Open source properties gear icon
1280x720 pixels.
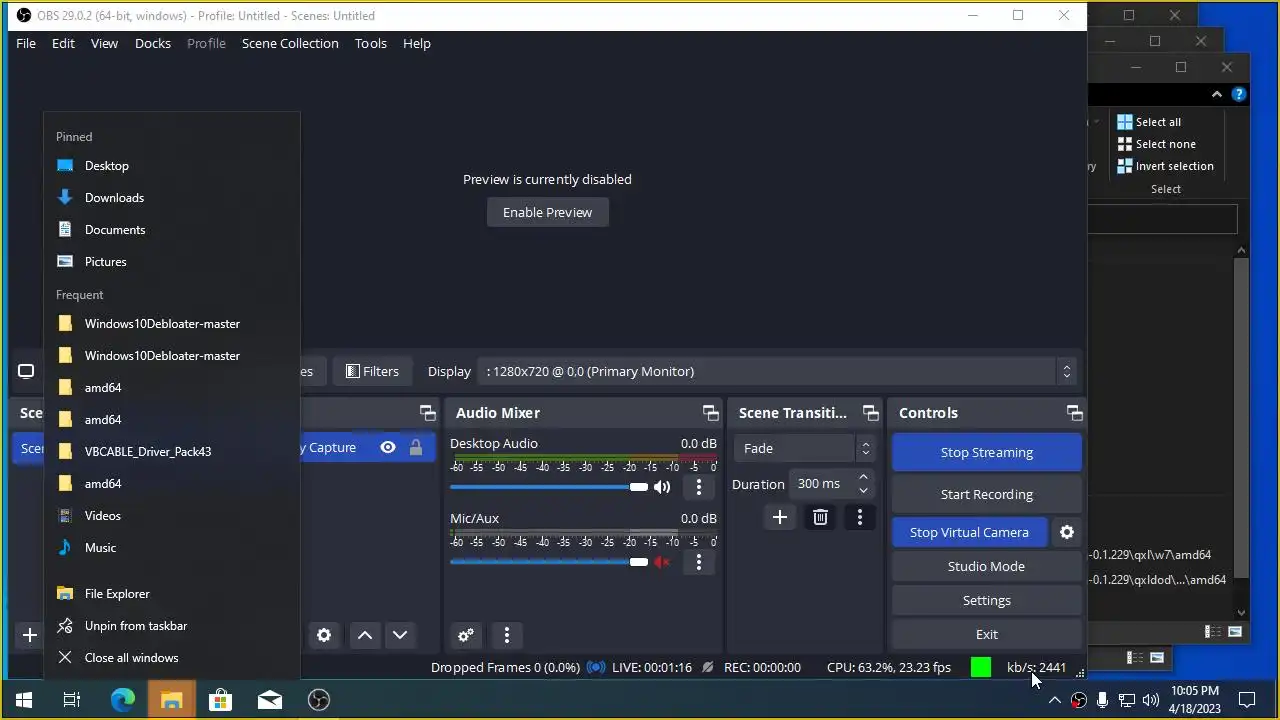324,635
